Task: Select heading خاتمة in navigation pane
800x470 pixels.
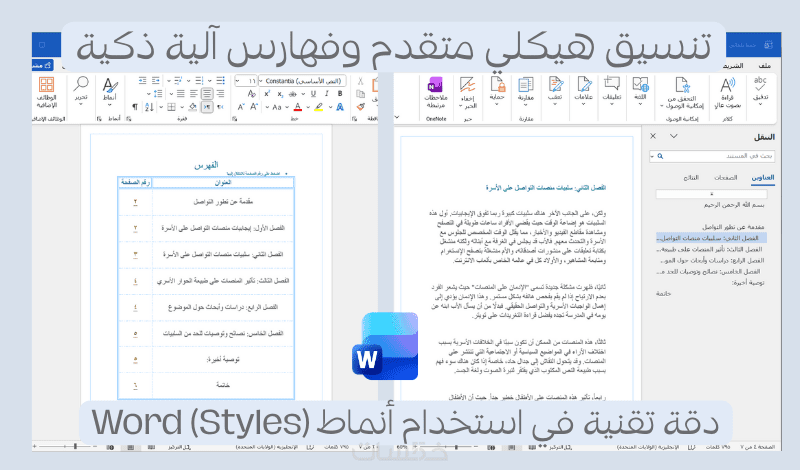Action: 663,293
